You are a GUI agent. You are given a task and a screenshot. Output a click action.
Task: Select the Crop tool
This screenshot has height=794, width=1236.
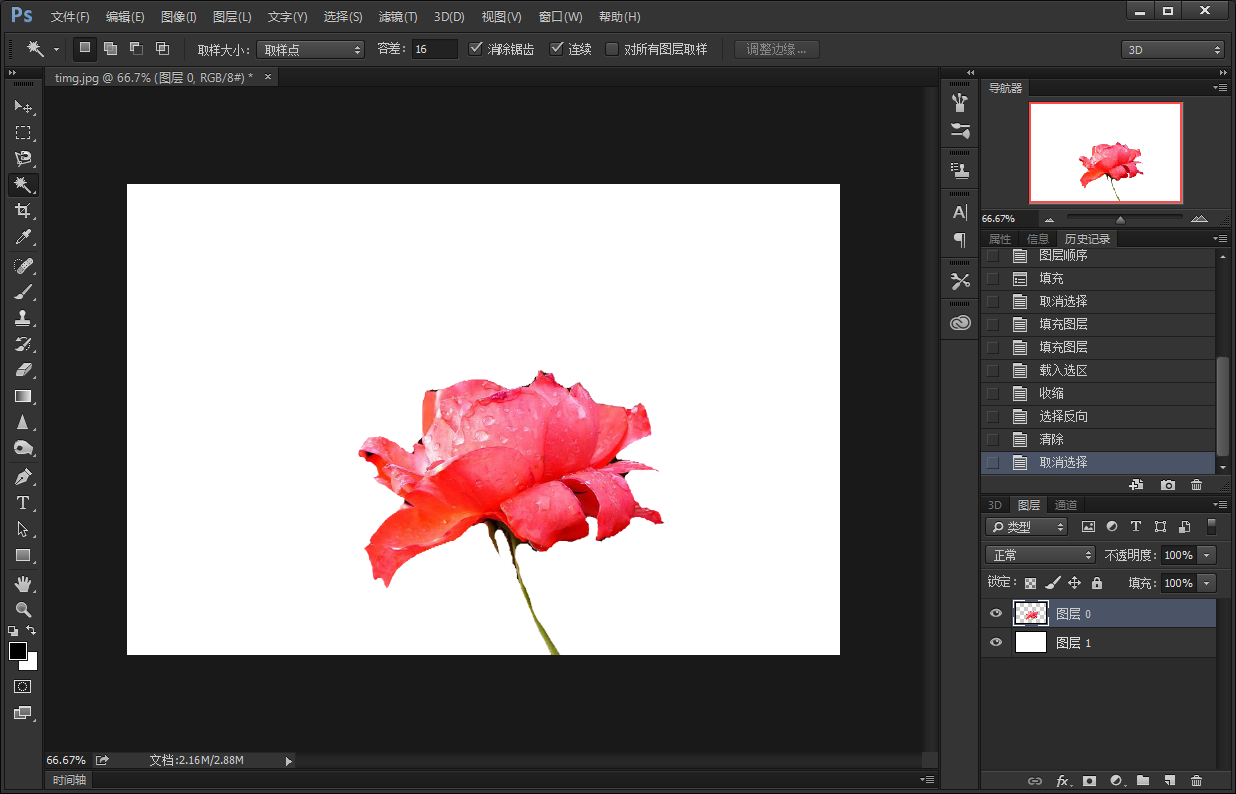click(x=23, y=211)
